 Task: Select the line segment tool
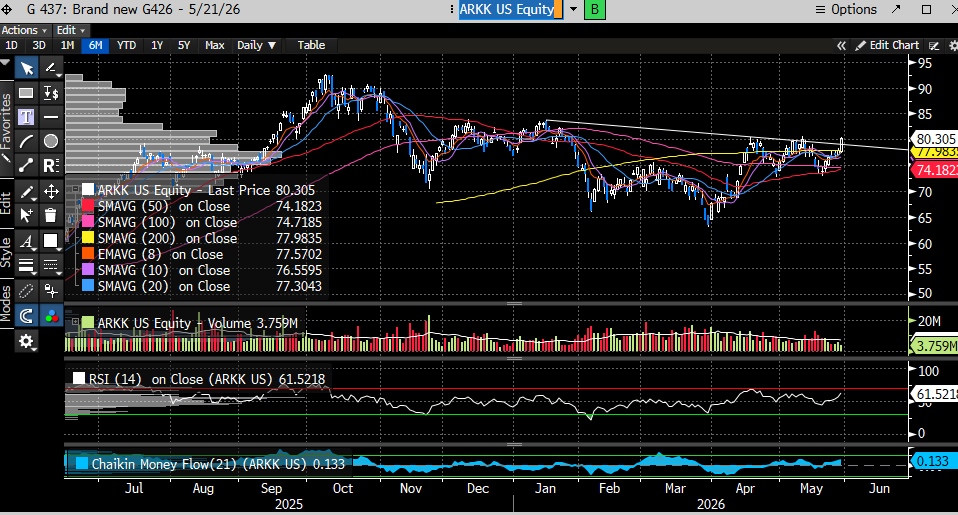(26, 165)
